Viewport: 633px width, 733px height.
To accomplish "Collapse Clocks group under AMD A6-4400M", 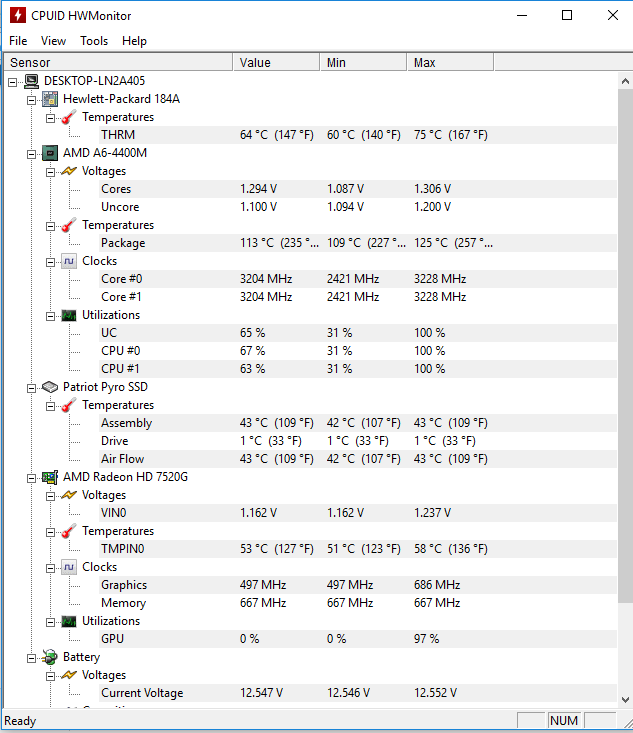I will point(50,262).
